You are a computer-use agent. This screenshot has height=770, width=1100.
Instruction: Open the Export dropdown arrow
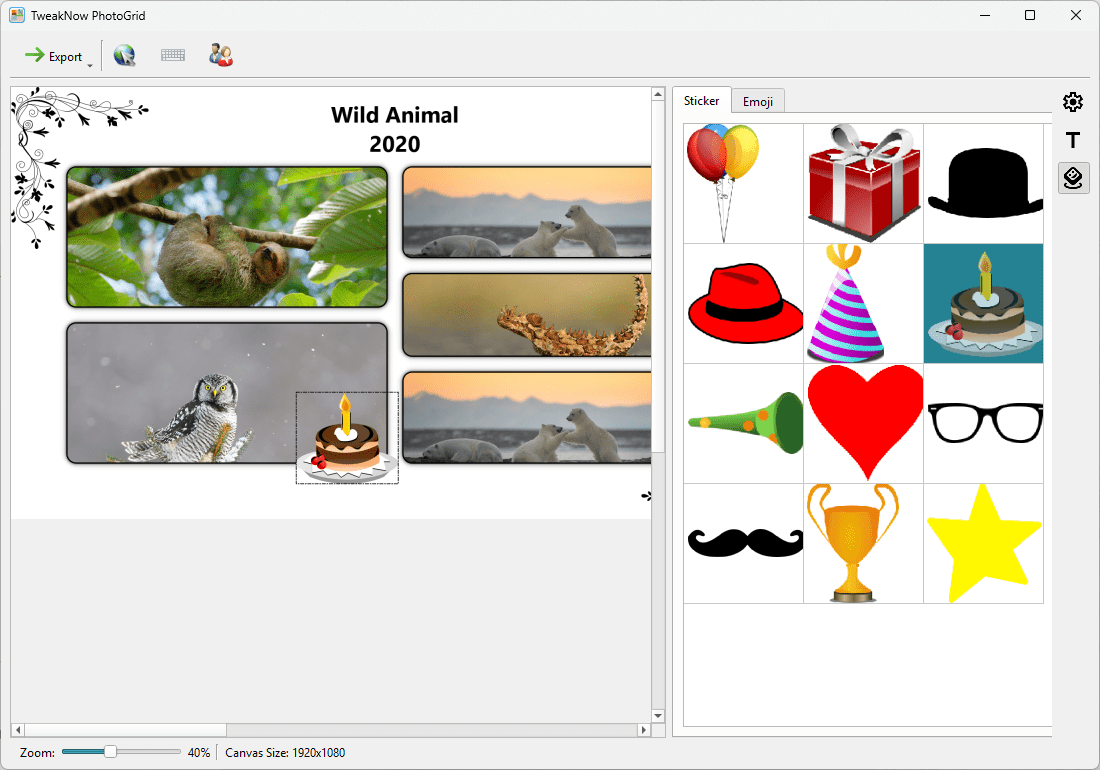90,66
